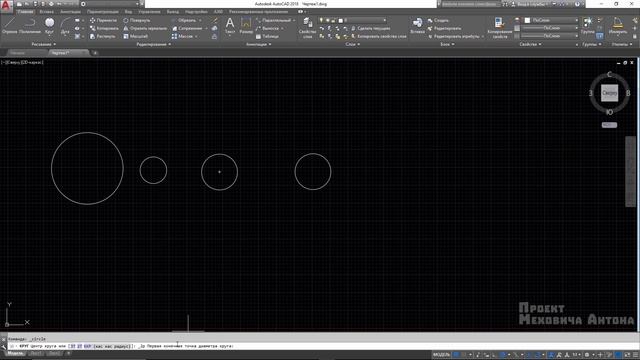Click in the command line input

click(322, 346)
